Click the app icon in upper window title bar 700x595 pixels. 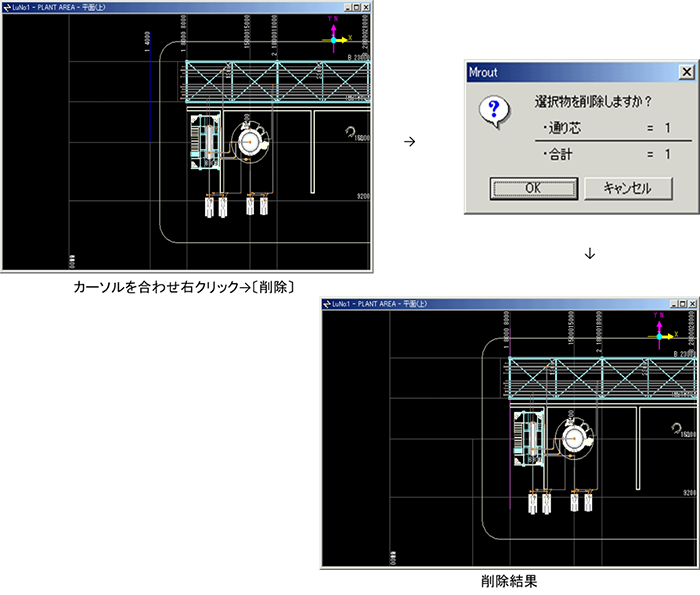pos(9,6)
